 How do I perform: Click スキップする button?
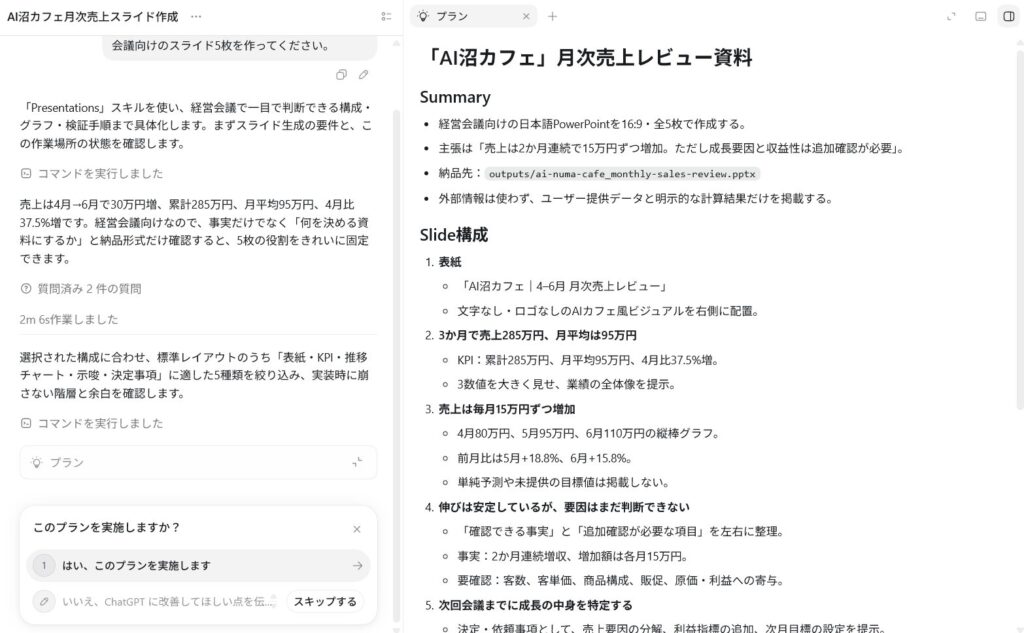coord(325,602)
